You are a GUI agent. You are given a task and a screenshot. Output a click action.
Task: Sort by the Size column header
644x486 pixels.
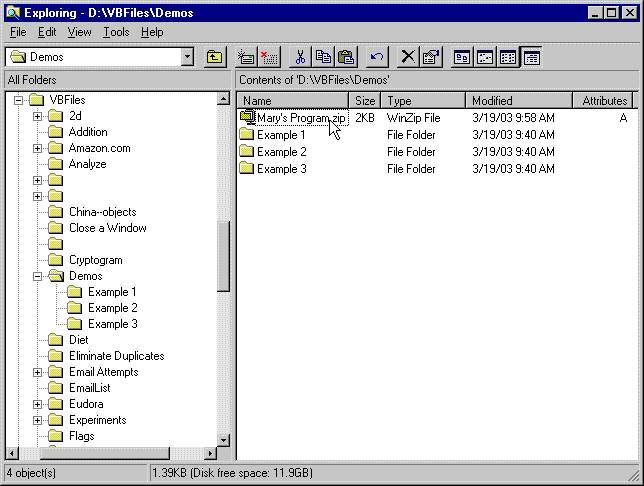point(365,101)
